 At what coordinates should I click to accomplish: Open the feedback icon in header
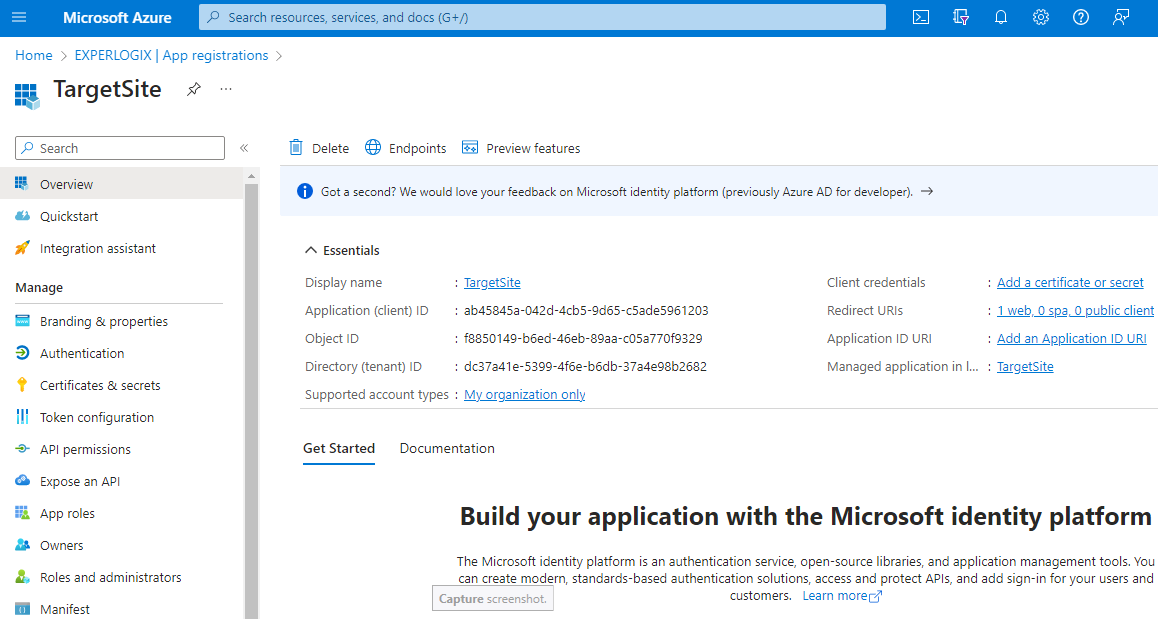coord(1121,17)
